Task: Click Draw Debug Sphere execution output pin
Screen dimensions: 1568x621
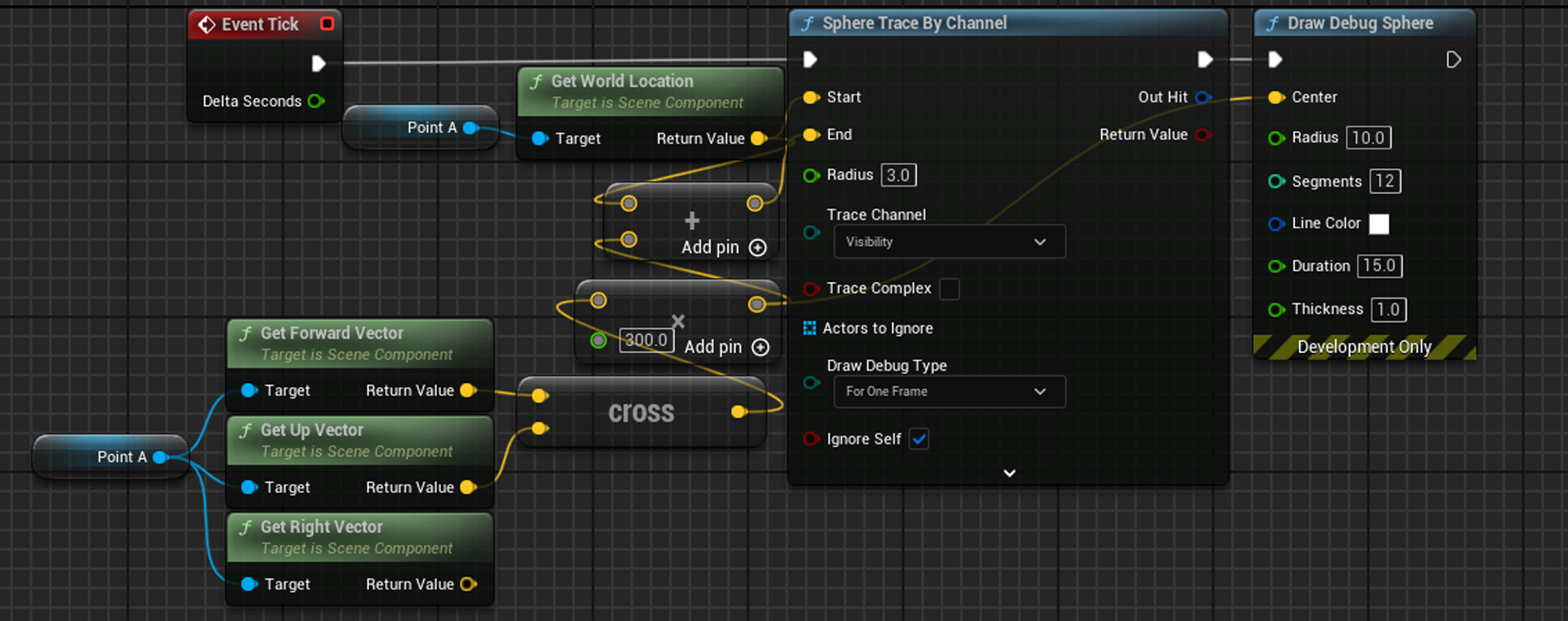Action: (1453, 60)
